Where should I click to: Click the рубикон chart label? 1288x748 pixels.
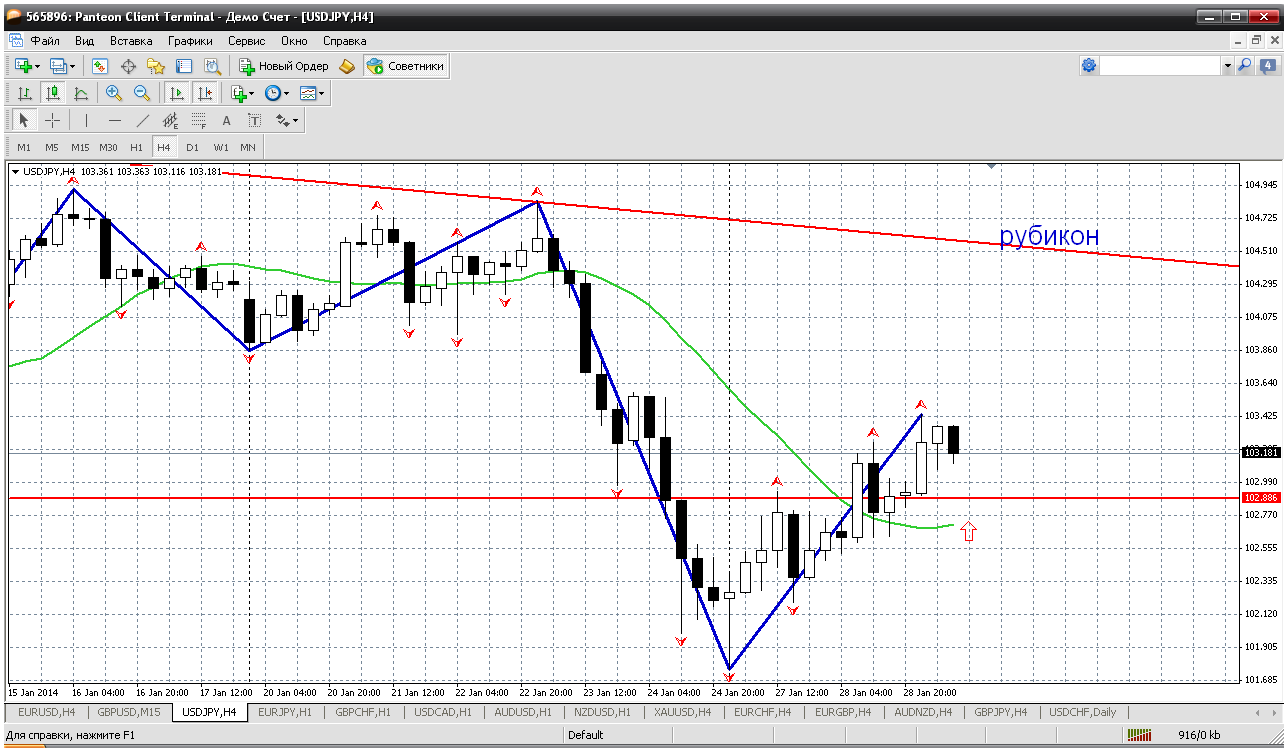pos(1049,236)
